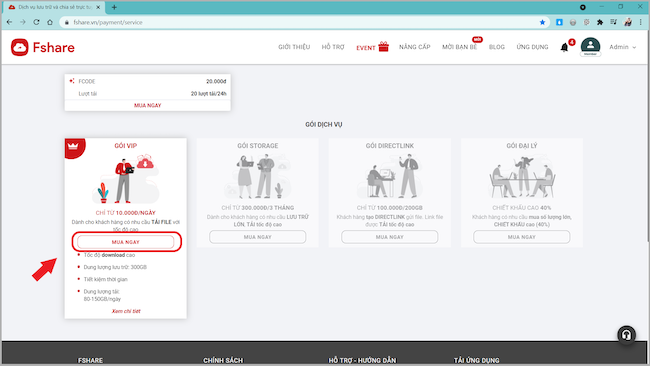The height and width of the screenshot is (366, 650).
Task: Open the NÂNG CẤP menu item
Action: coord(415,47)
